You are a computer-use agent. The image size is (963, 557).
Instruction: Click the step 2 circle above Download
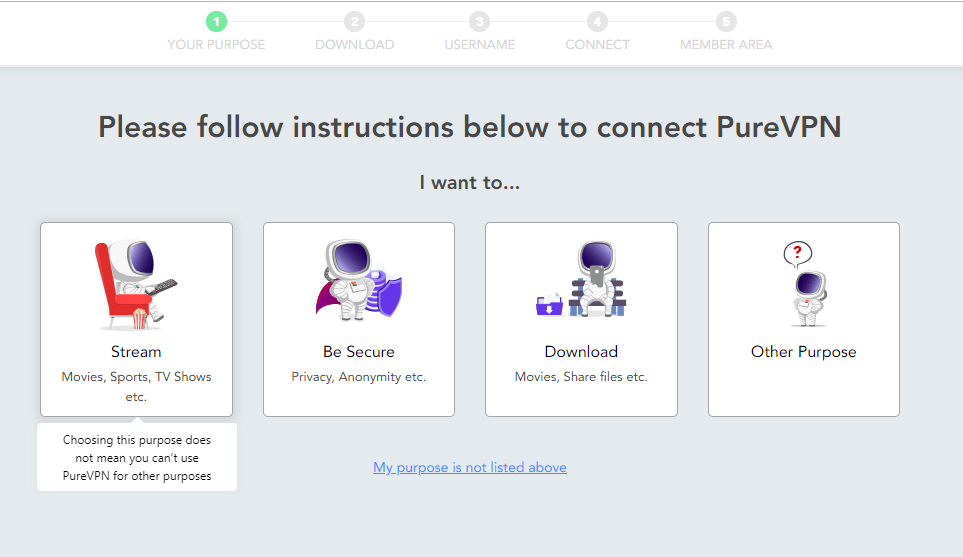[x=354, y=21]
